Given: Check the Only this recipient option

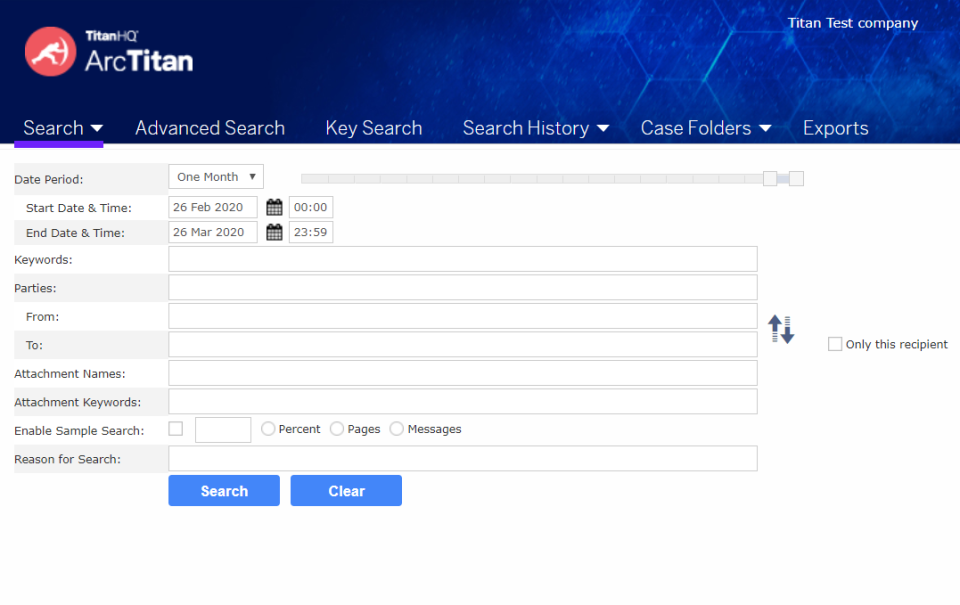Looking at the screenshot, I should point(835,343).
